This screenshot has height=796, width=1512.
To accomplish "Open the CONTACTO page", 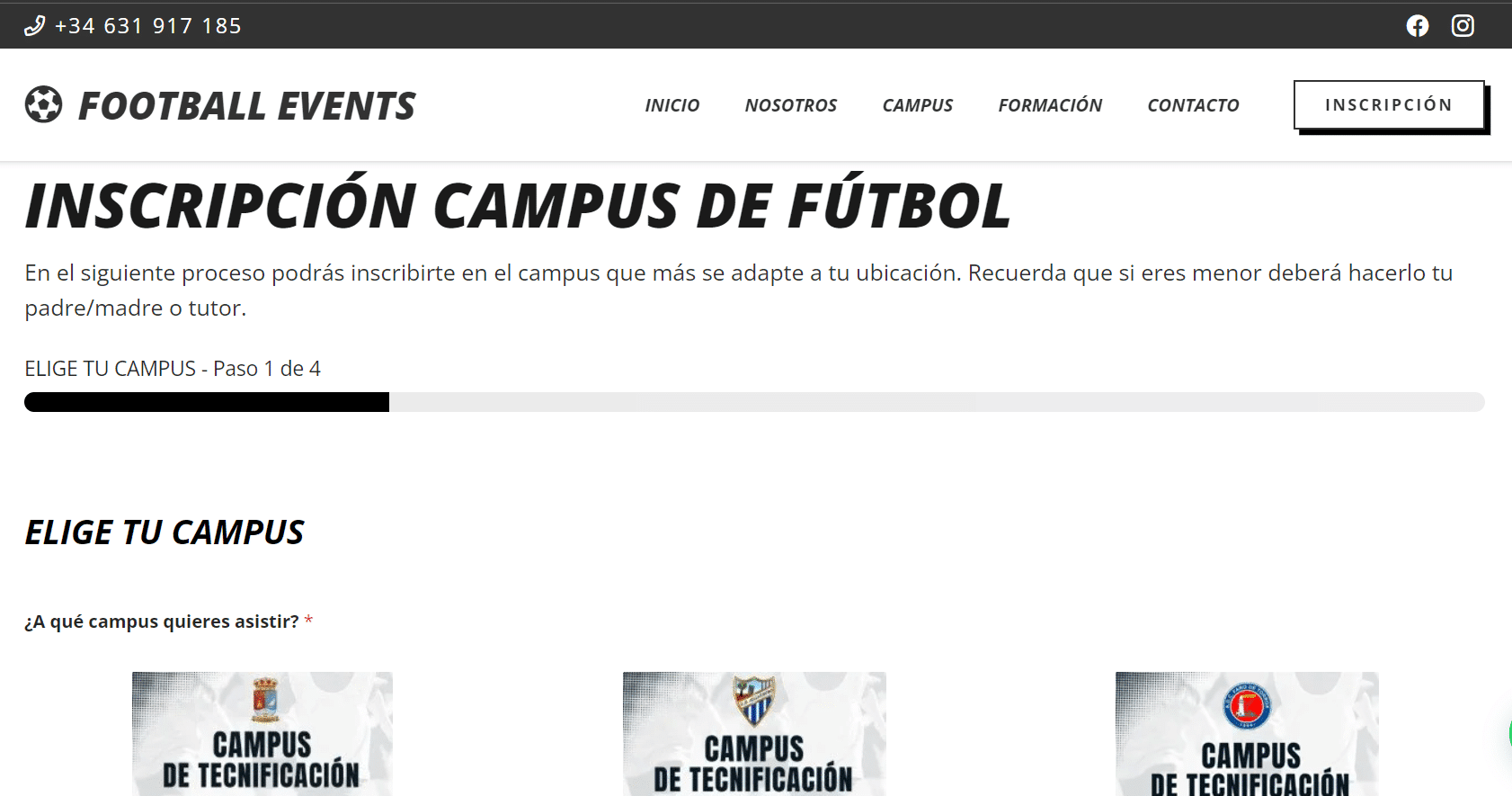I will coord(1193,105).
